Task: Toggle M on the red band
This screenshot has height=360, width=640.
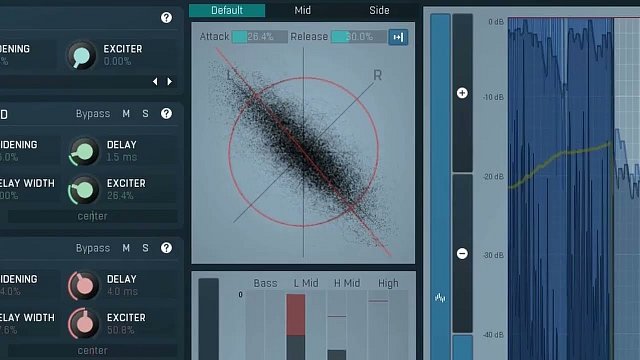Action: (x=126, y=248)
